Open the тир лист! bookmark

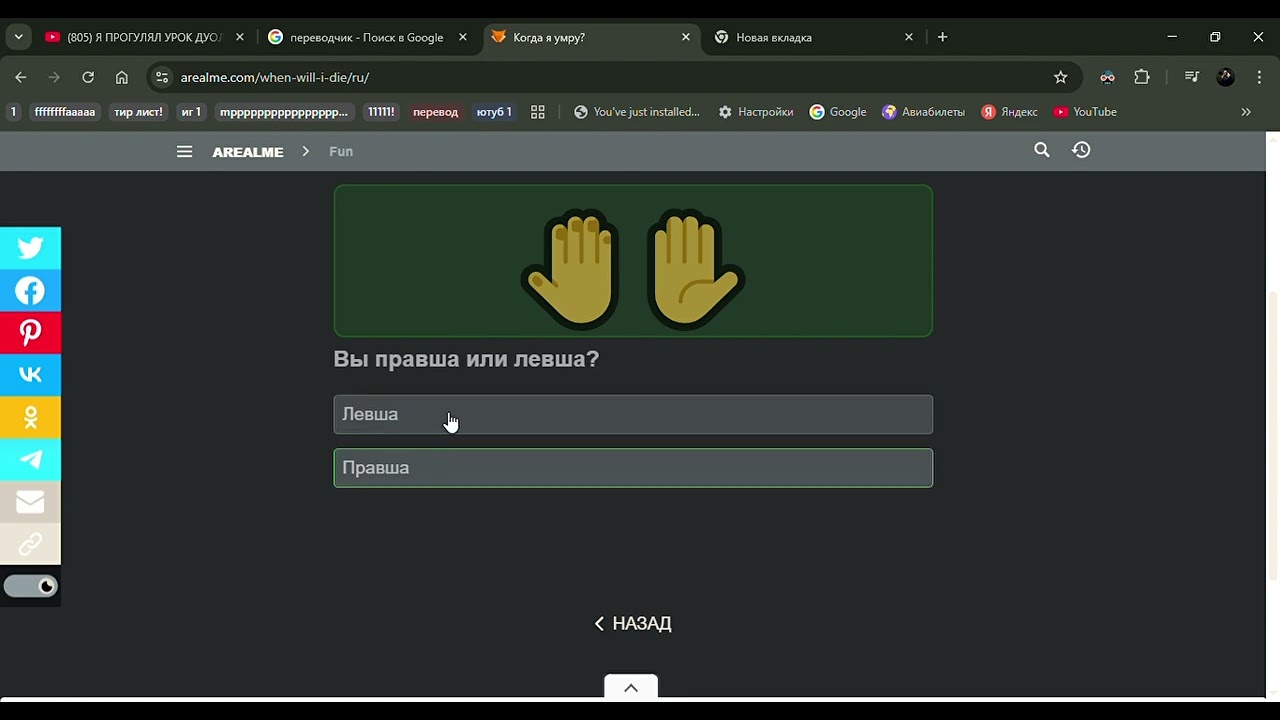point(138,112)
